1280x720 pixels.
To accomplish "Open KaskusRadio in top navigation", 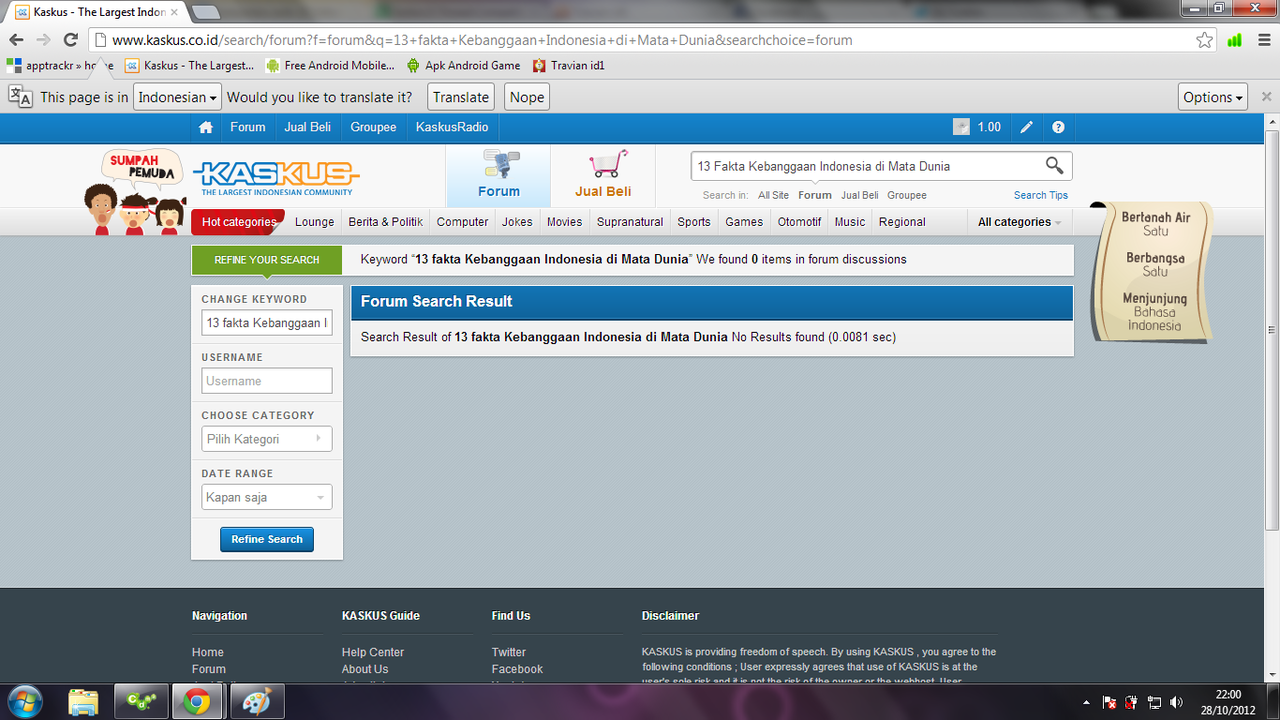I will [452, 127].
